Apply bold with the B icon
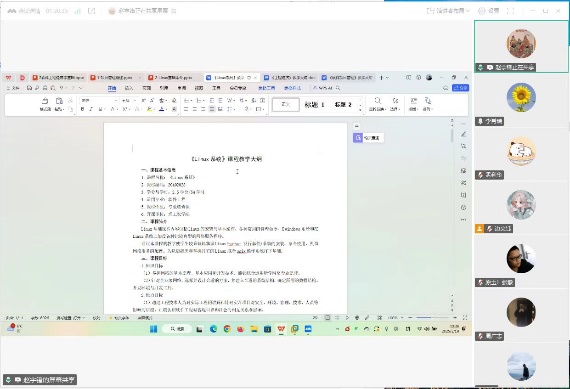 [x=83, y=109]
